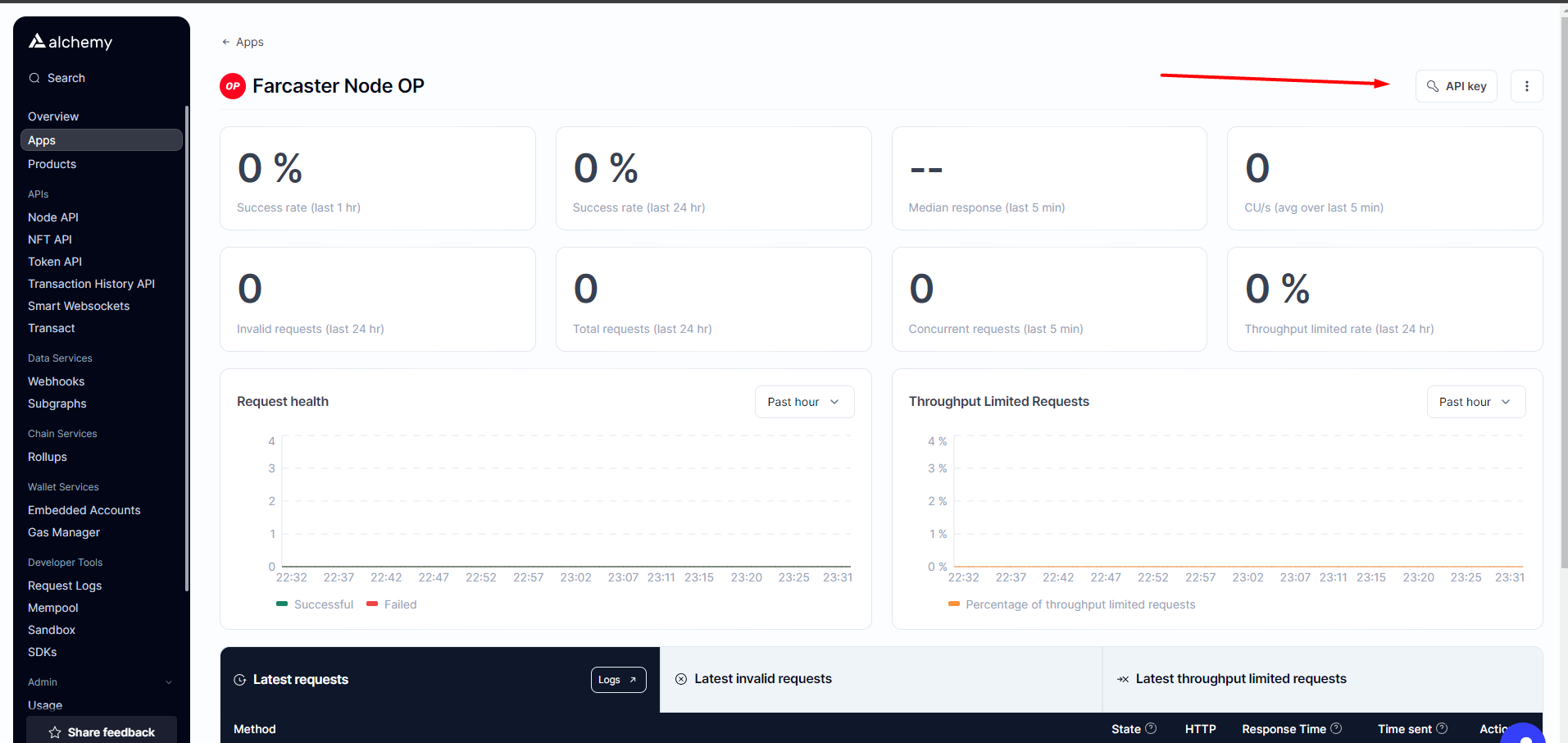Image resolution: width=1568 pixels, height=743 pixels.
Task: Click Share feedback button
Action: [x=102, y=732]
